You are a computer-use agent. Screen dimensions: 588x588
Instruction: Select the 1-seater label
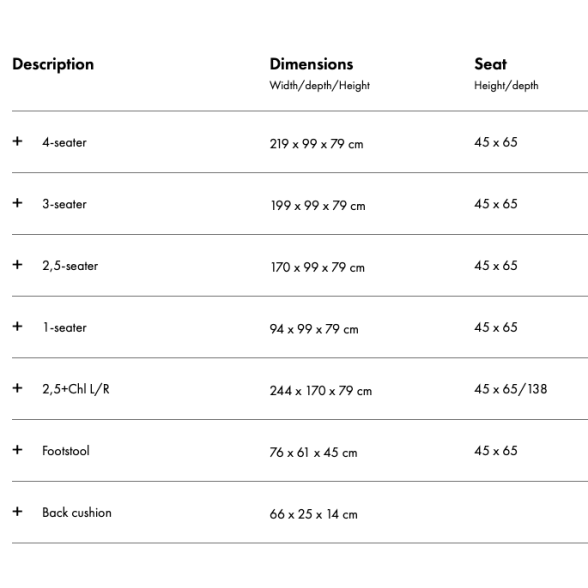[64, 327]
